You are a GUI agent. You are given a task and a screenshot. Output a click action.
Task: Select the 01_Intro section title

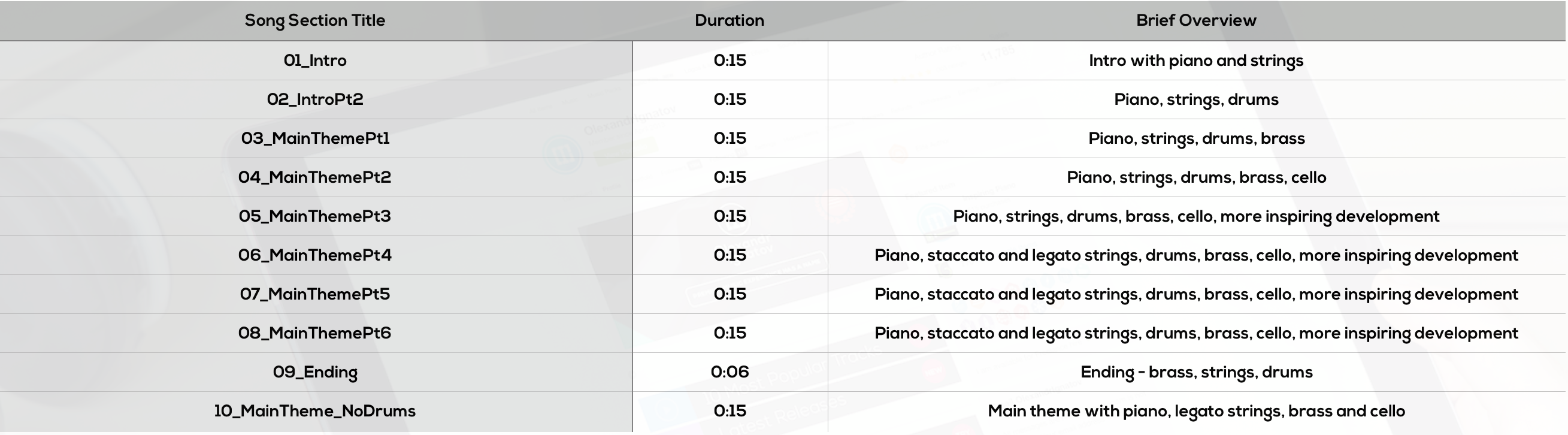[x=314, y=61]
